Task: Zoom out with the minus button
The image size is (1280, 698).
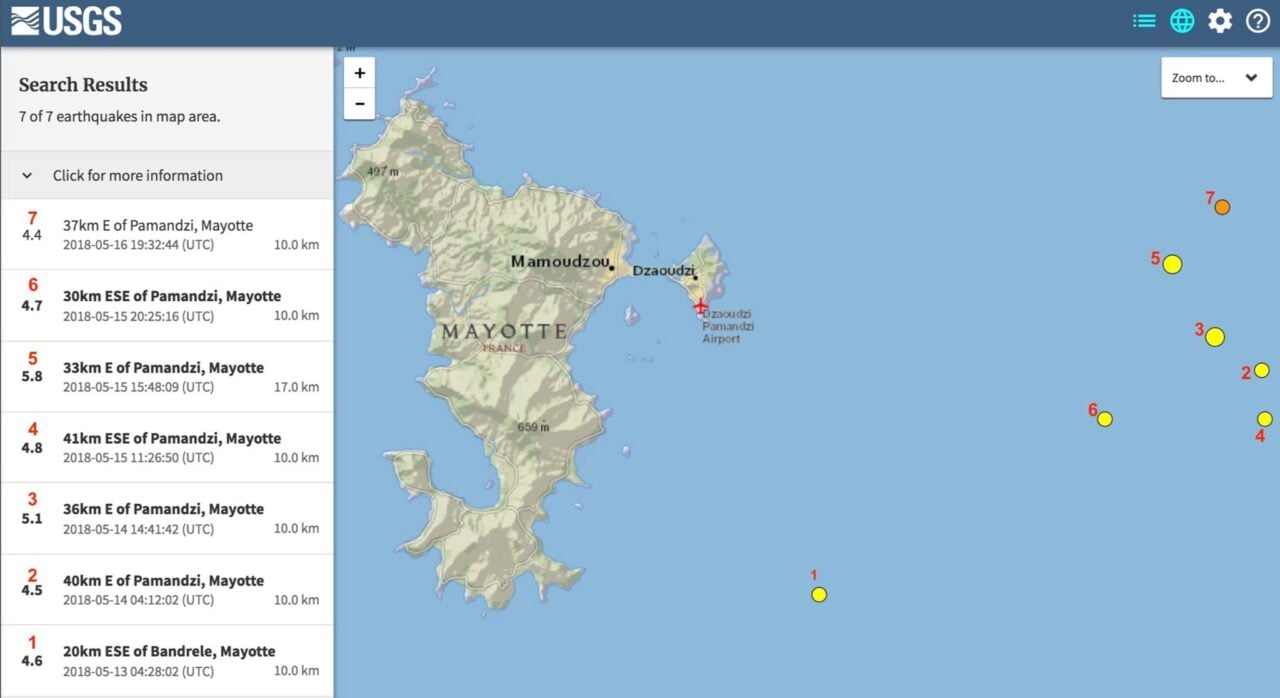Action: (359, 104)
